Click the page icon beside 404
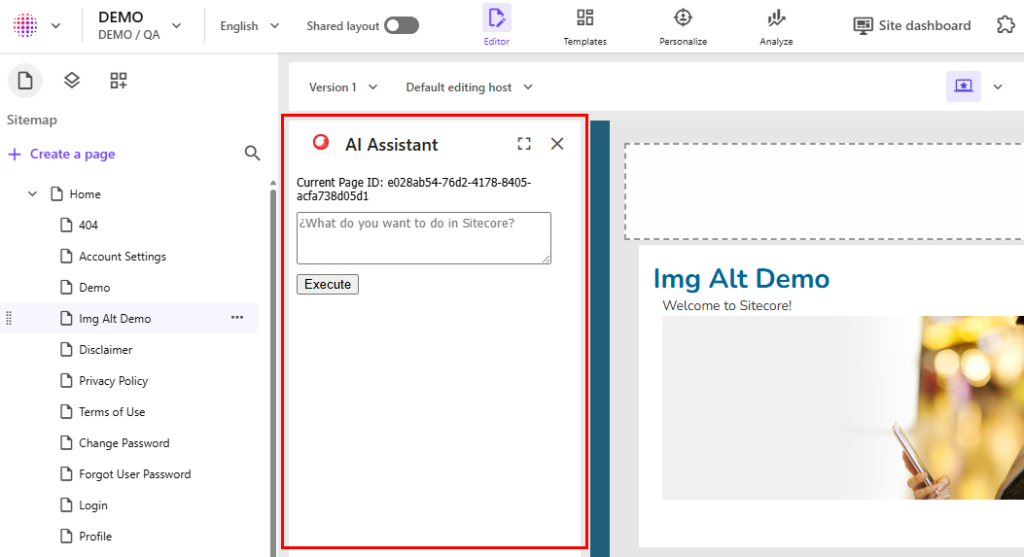 tap(66, 225)
